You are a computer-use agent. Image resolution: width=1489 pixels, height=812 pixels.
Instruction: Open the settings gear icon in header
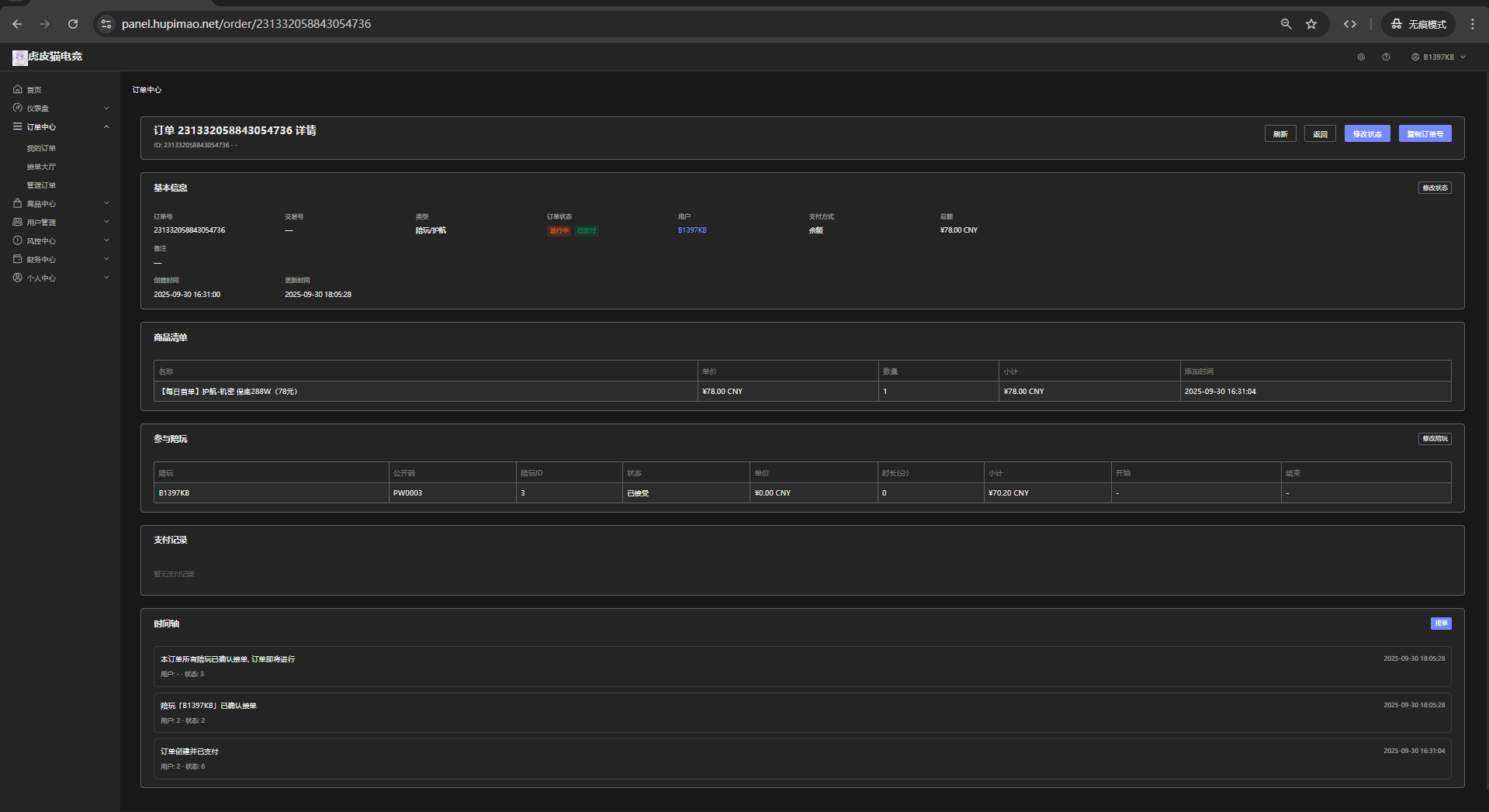click(x=1361, y=57)
